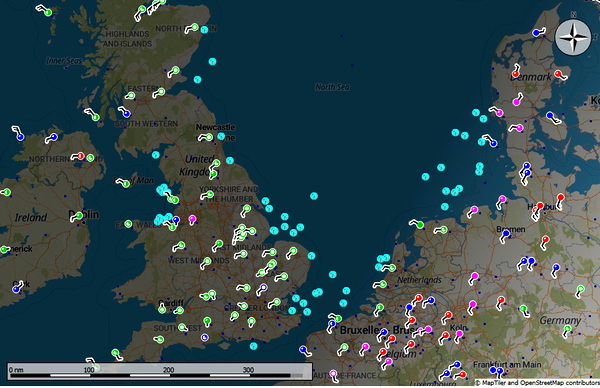600x388 pixels.
Task: Select the blue marker in South Western Scotland
Action: [127, 114]
